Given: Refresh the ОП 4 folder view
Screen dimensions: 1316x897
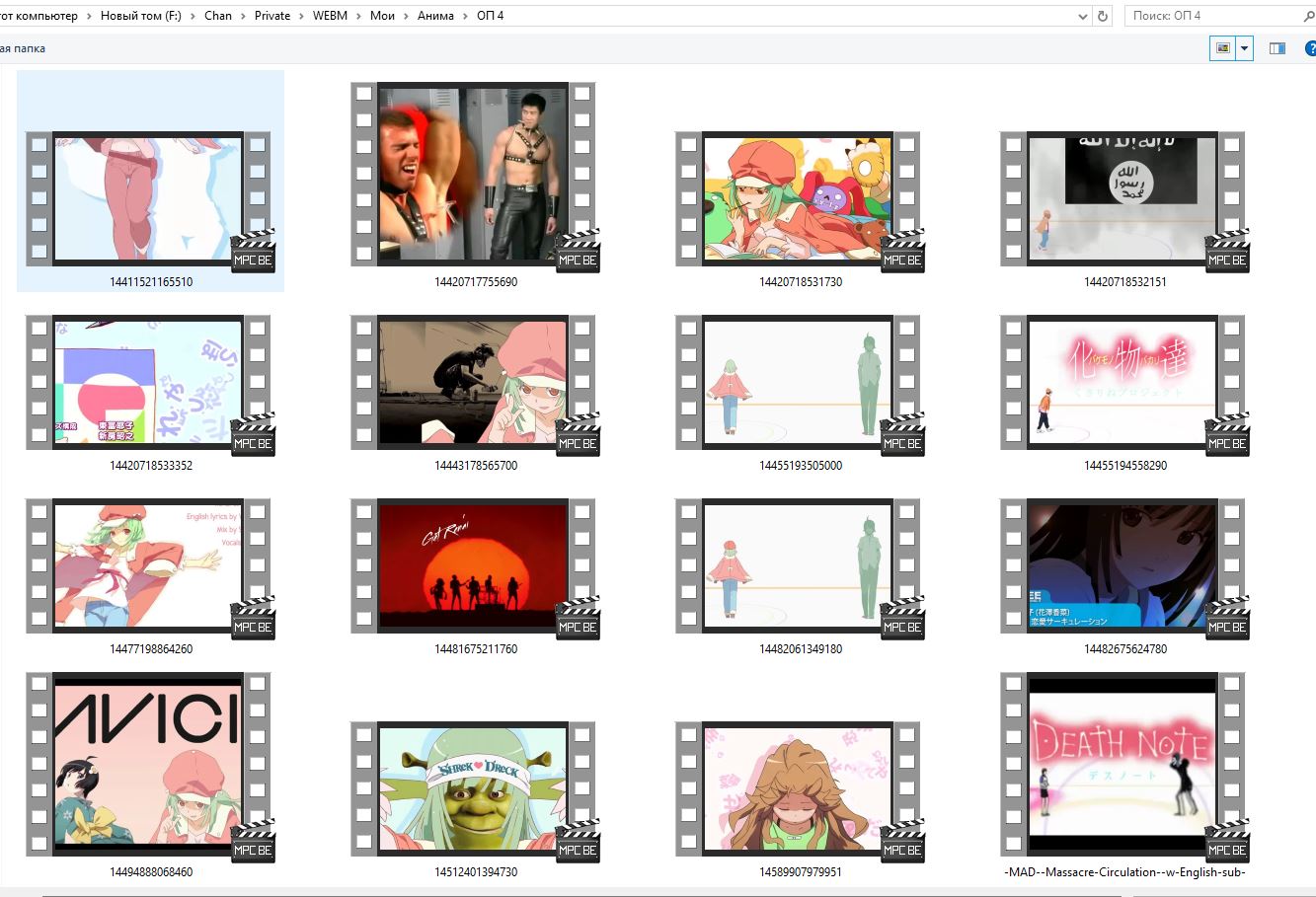Looking at the screenshot, I should [x=1104, y=16].
